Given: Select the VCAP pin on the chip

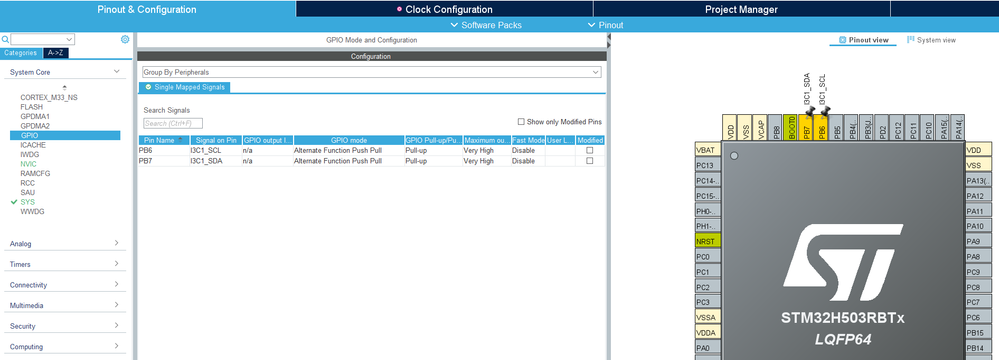Looking at the screenshot, I should pyautogui.click(x=760, y=128).
